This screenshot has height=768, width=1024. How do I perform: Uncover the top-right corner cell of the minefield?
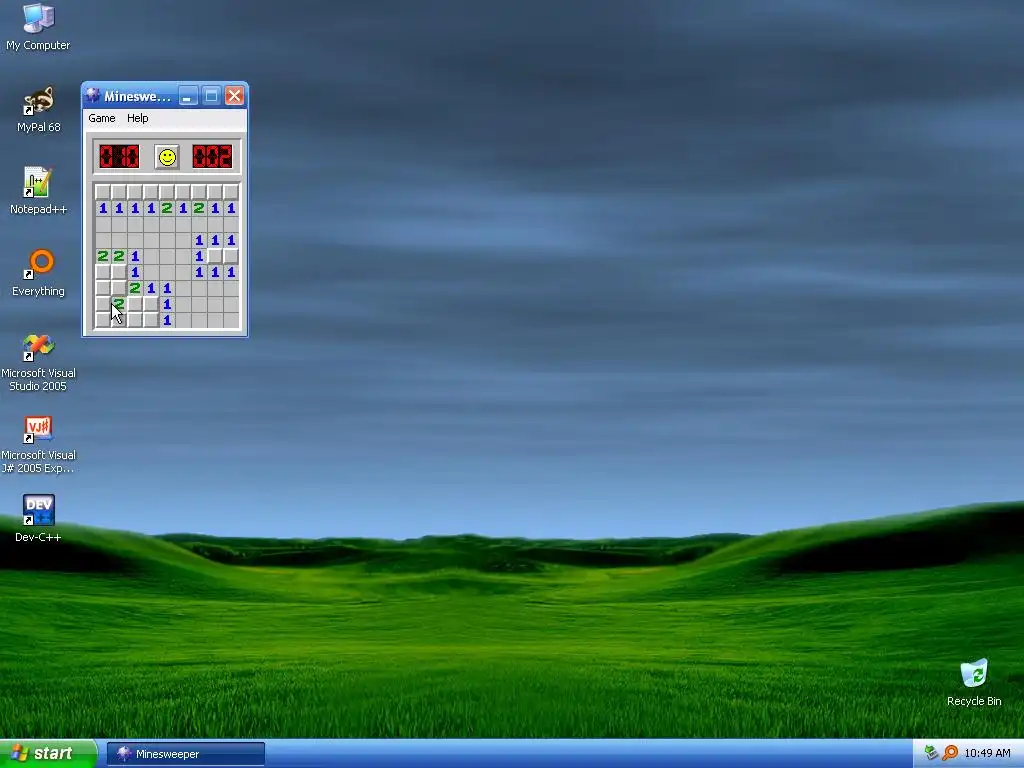[231, 192]
